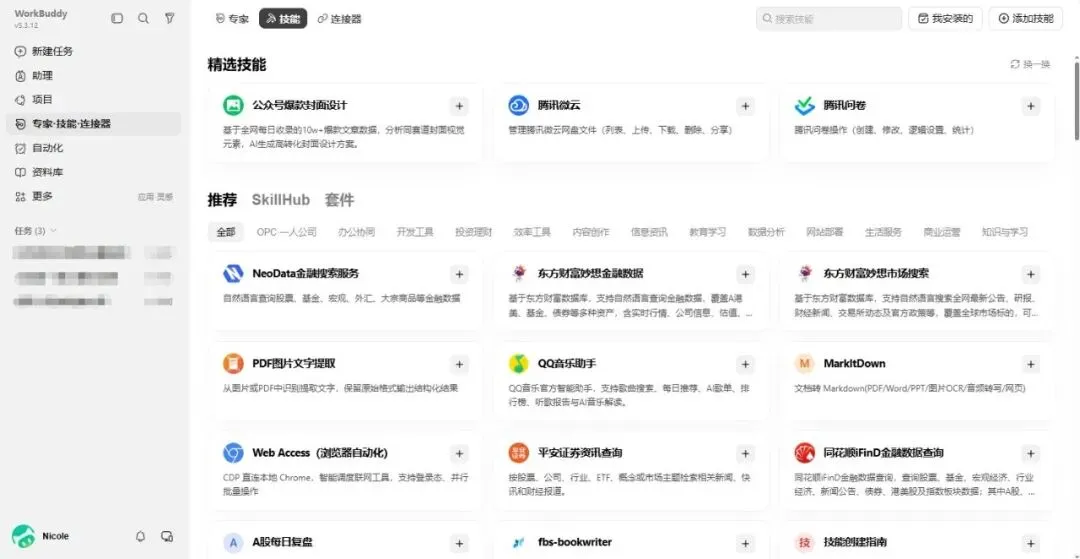Filter by 数据分析 category
This screenshot has height=559, width=1080.
click(767, 232)
